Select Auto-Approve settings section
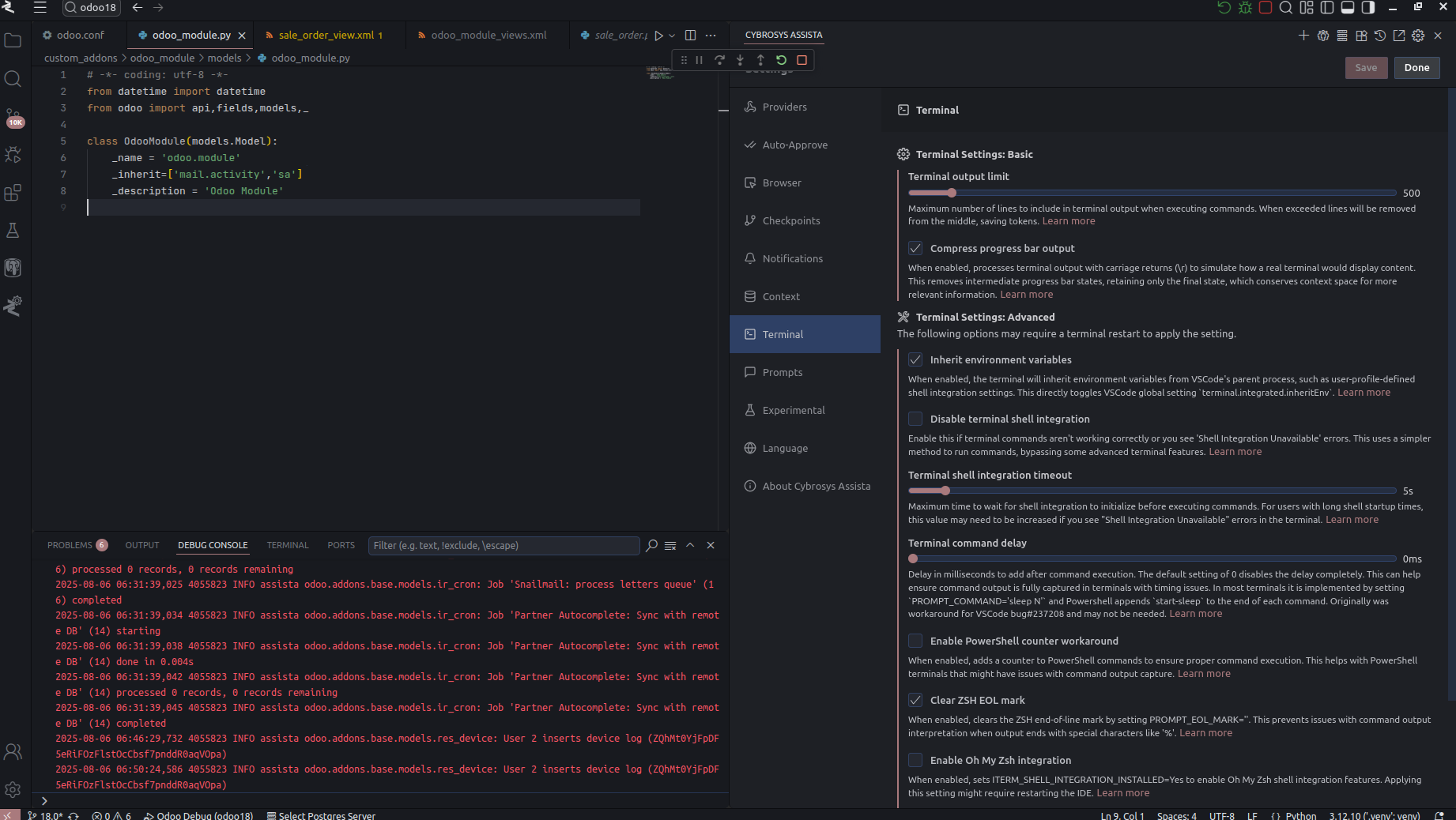 805,145
